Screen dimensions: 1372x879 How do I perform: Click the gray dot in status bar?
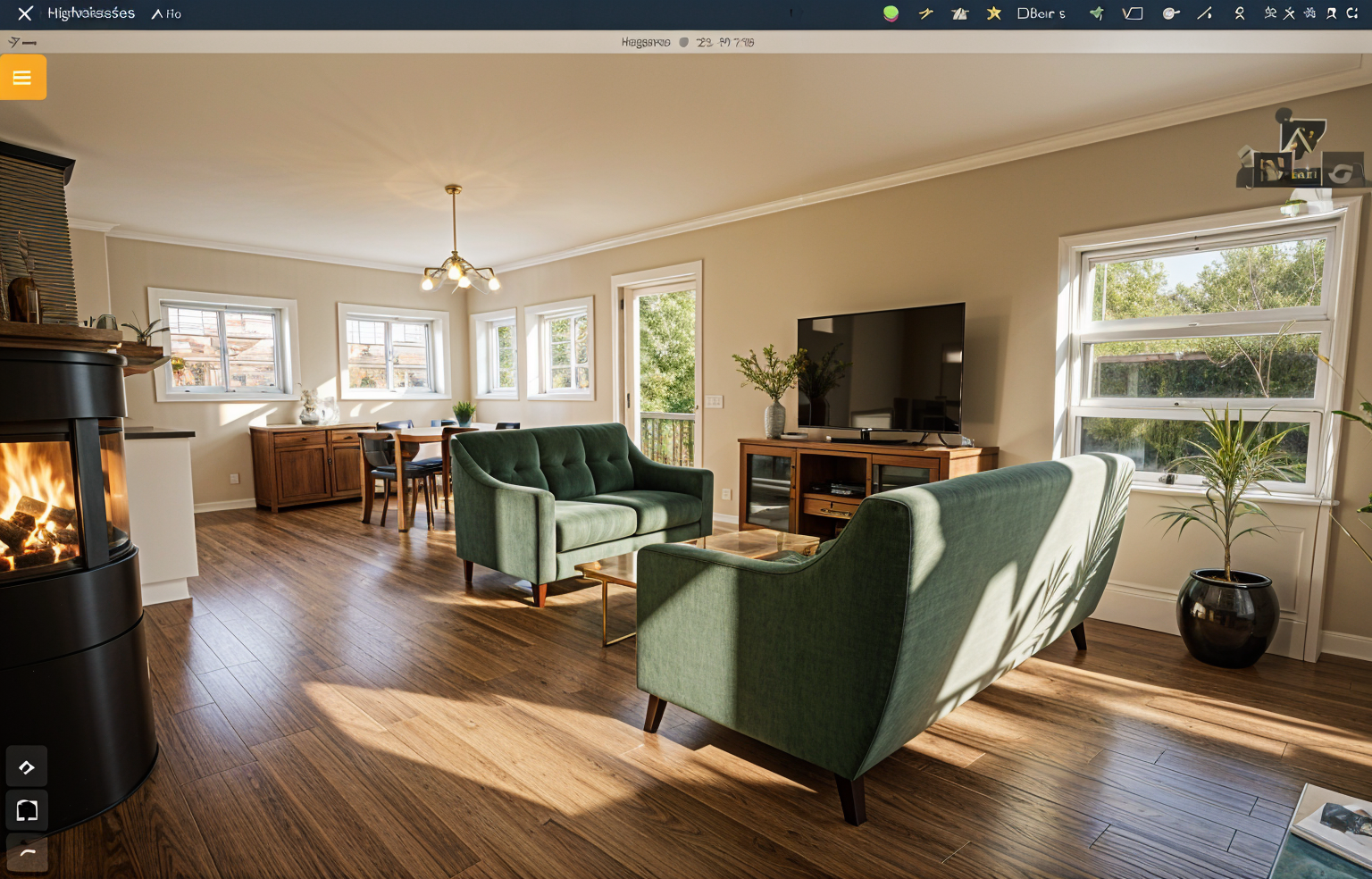point(683,42)
